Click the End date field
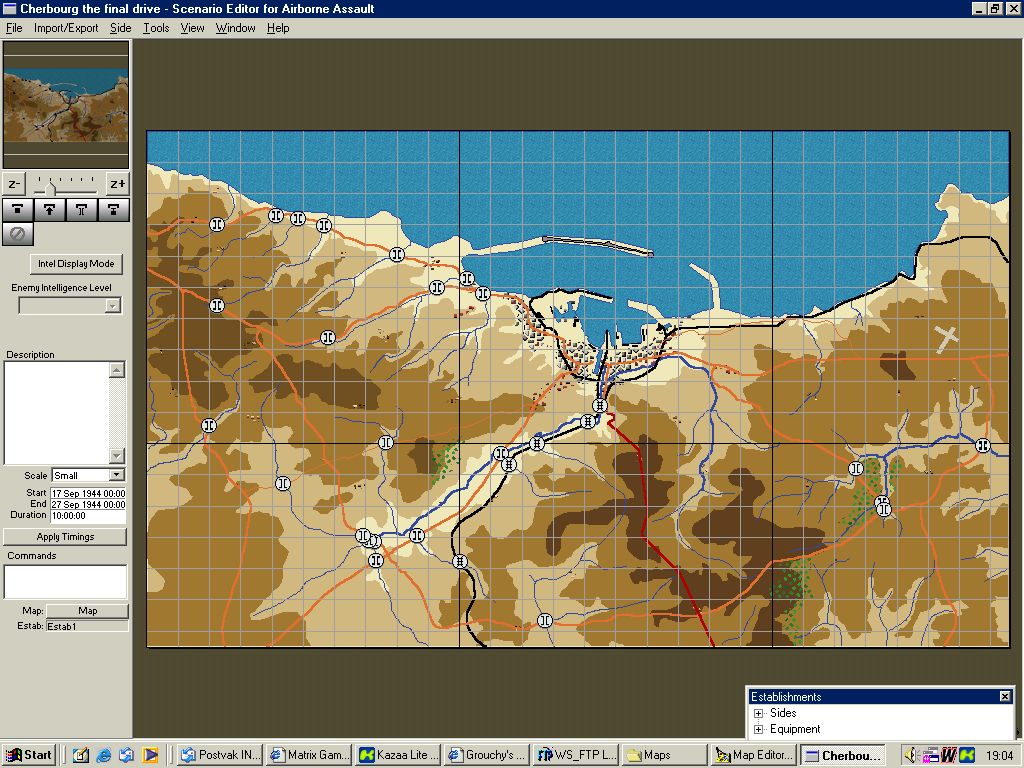 coord(88,505)
